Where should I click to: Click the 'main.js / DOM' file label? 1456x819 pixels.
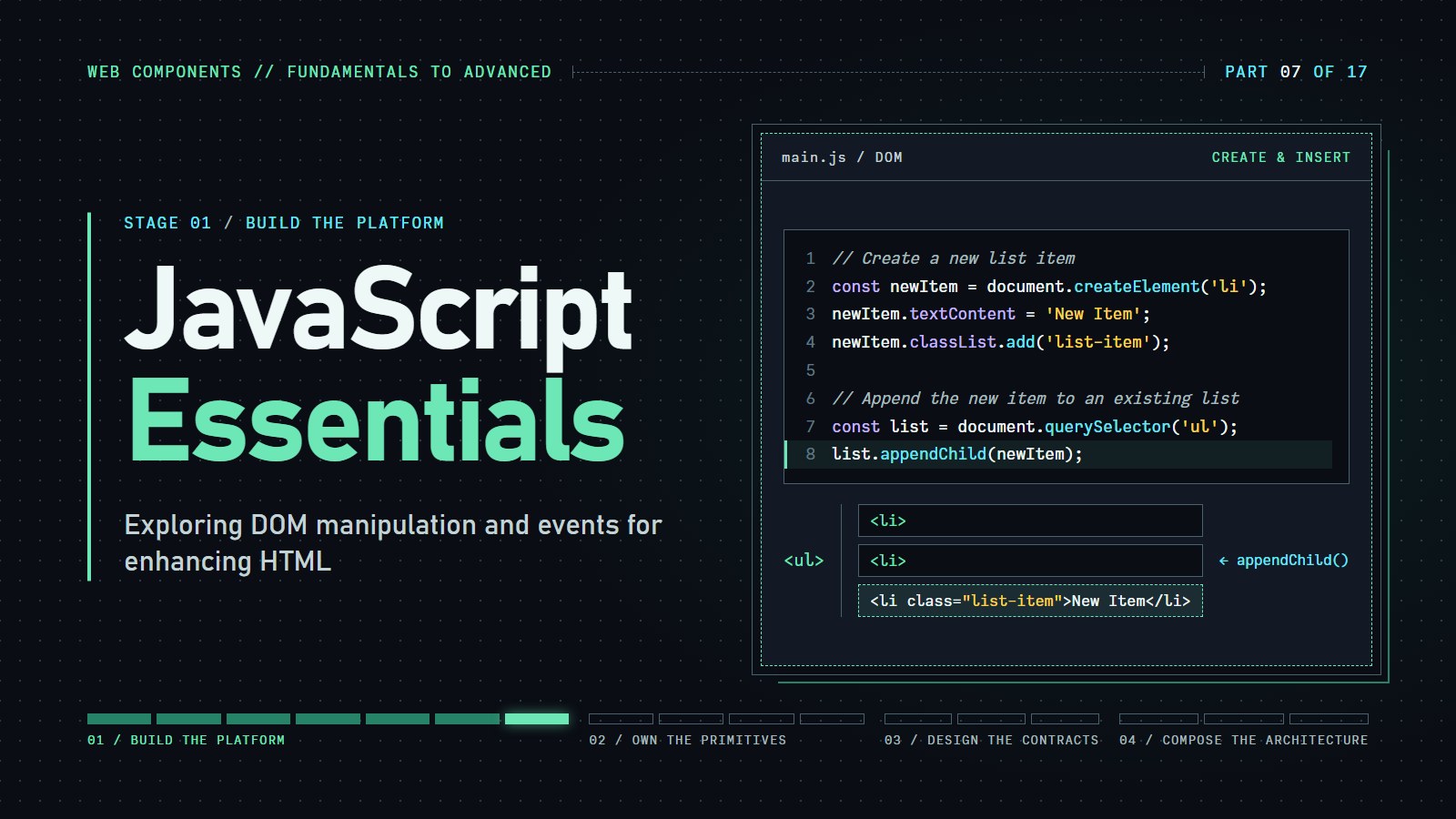click(842, 157)
